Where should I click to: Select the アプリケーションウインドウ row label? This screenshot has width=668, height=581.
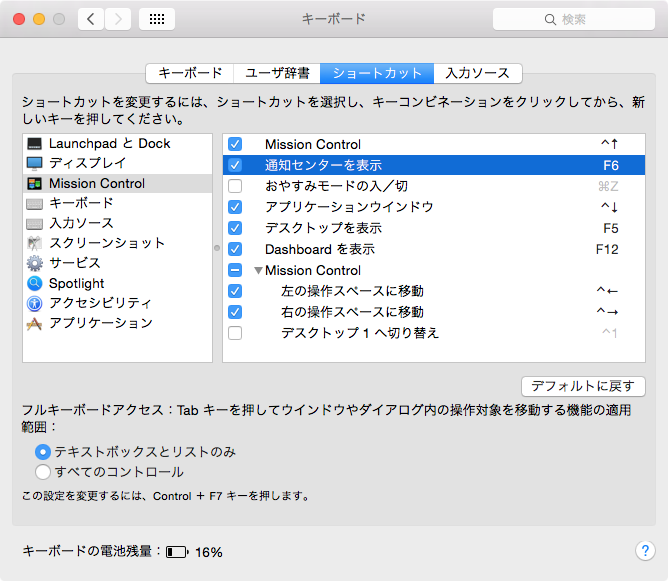[x=349, y=207]
